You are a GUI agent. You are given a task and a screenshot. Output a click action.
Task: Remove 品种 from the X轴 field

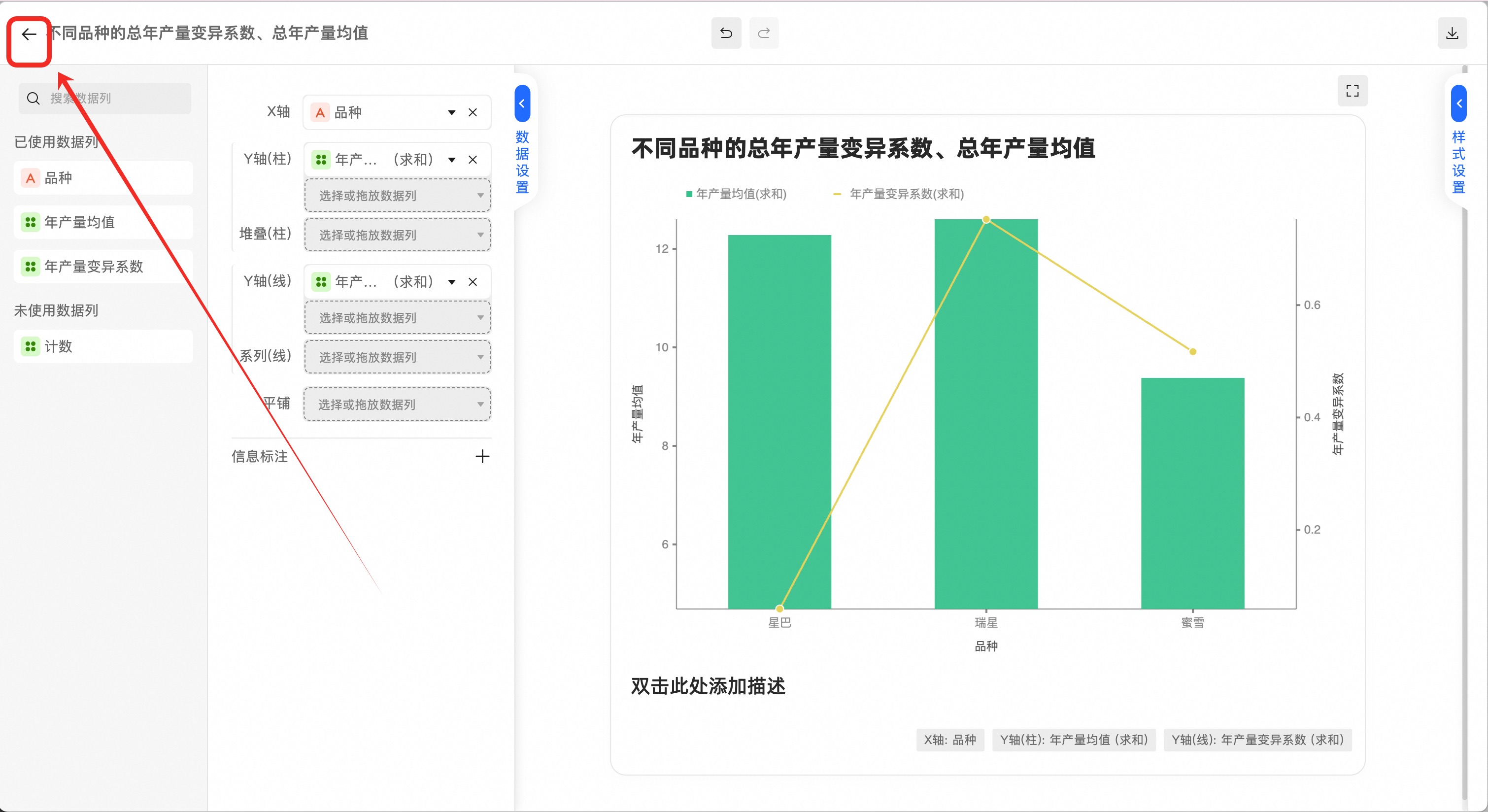(x=473, y=113)
